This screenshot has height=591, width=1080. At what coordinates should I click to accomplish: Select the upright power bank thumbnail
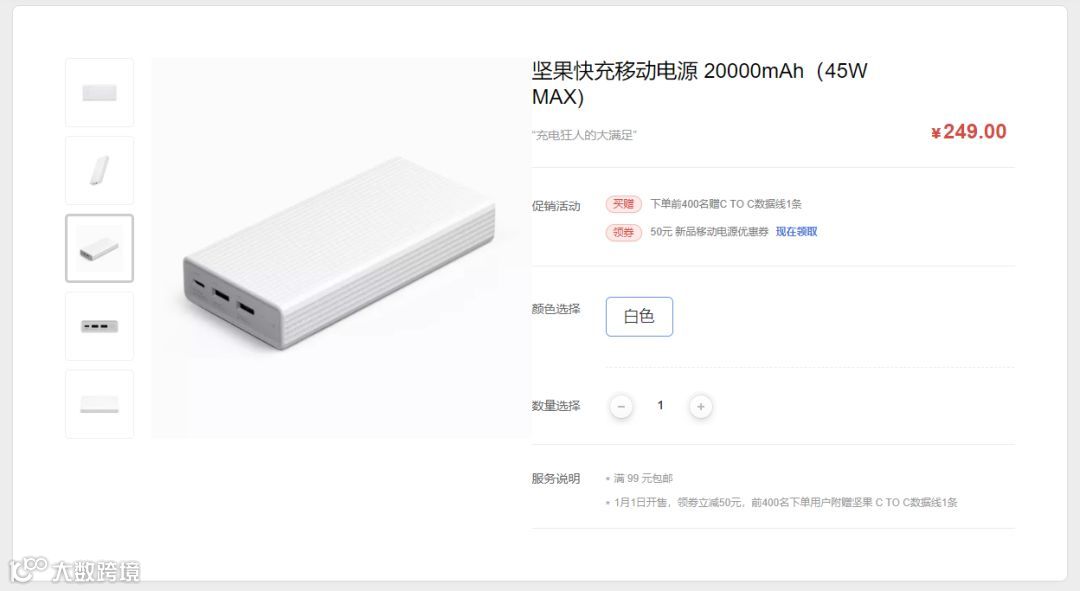click(99, 170)
